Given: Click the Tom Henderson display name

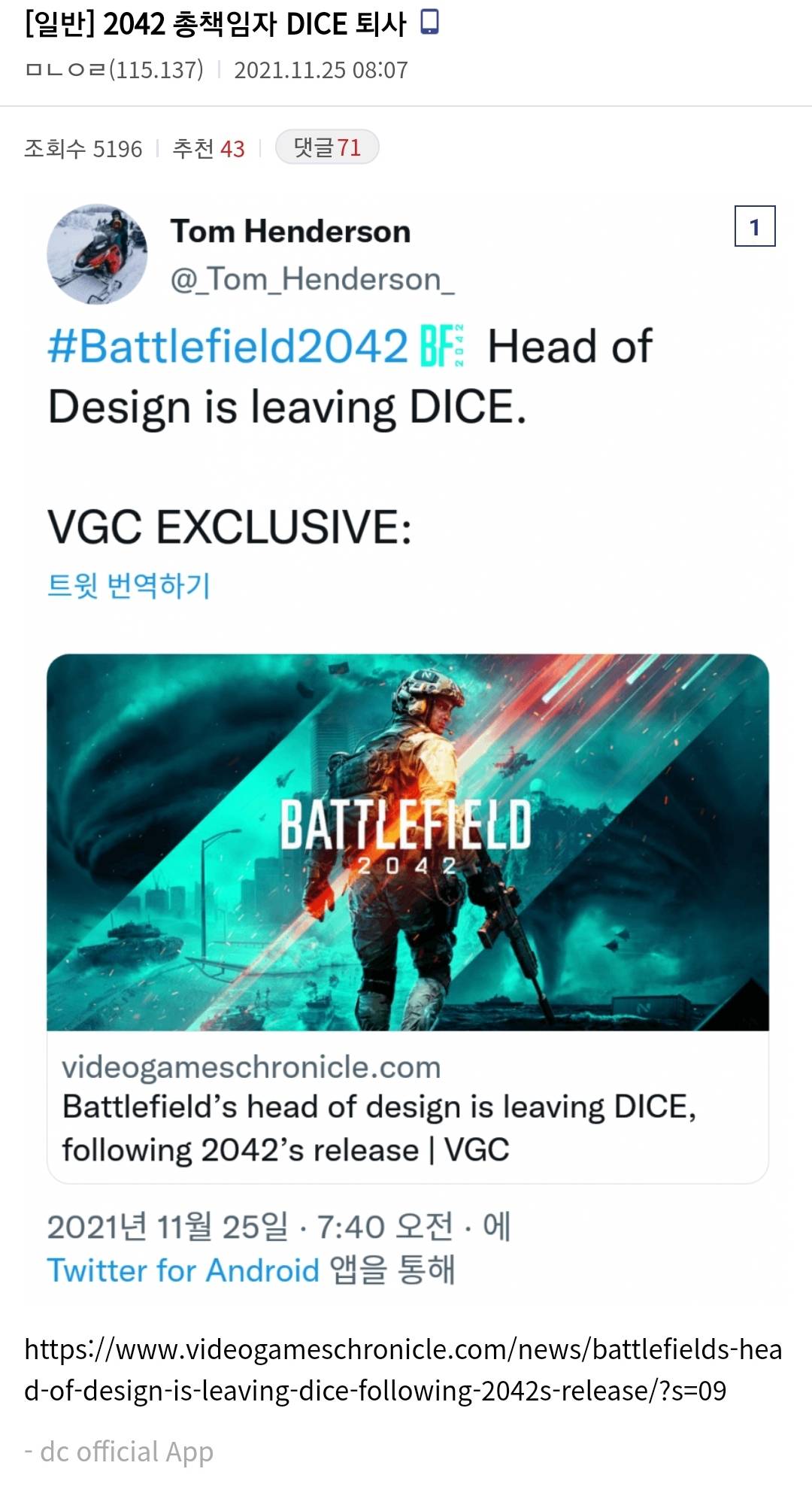Looking at the screenshot, I should [x=290, y=231].
